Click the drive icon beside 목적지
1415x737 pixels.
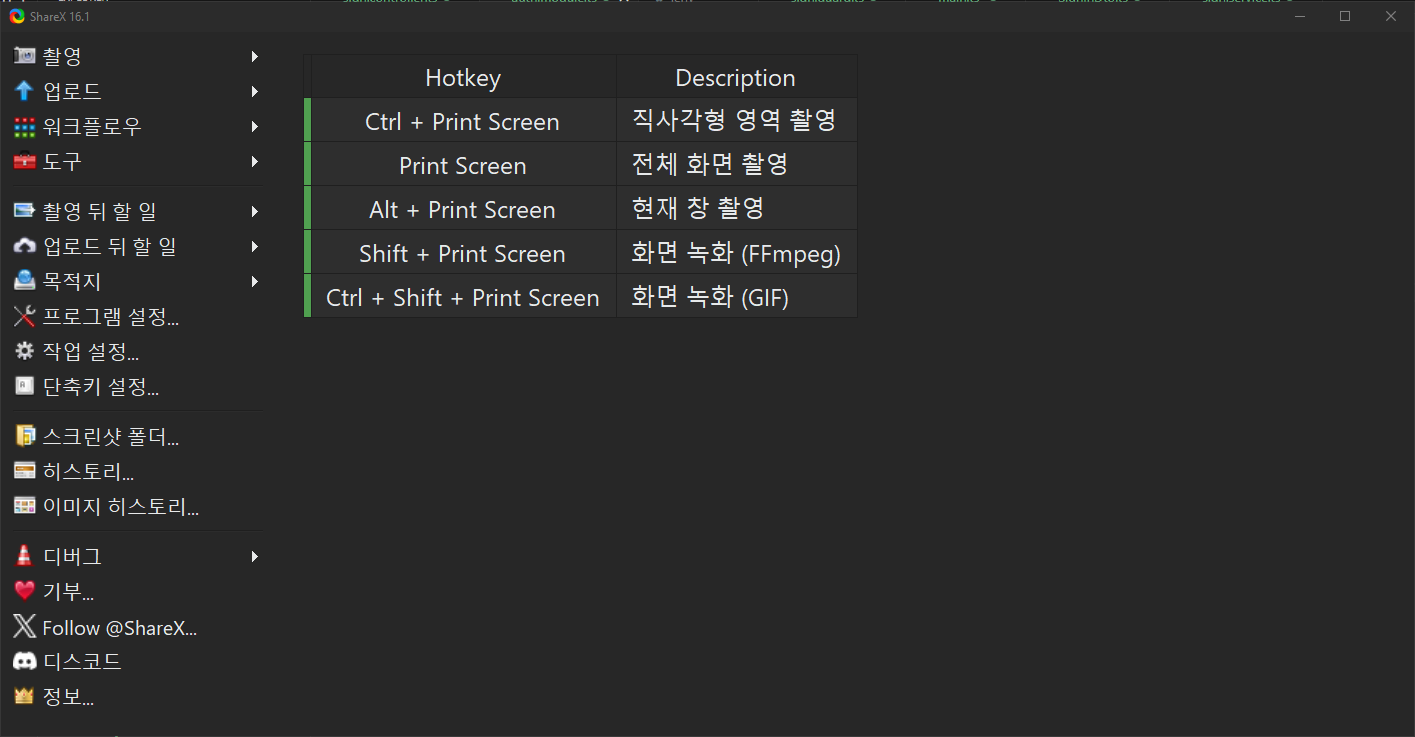(x=25, y=282)
